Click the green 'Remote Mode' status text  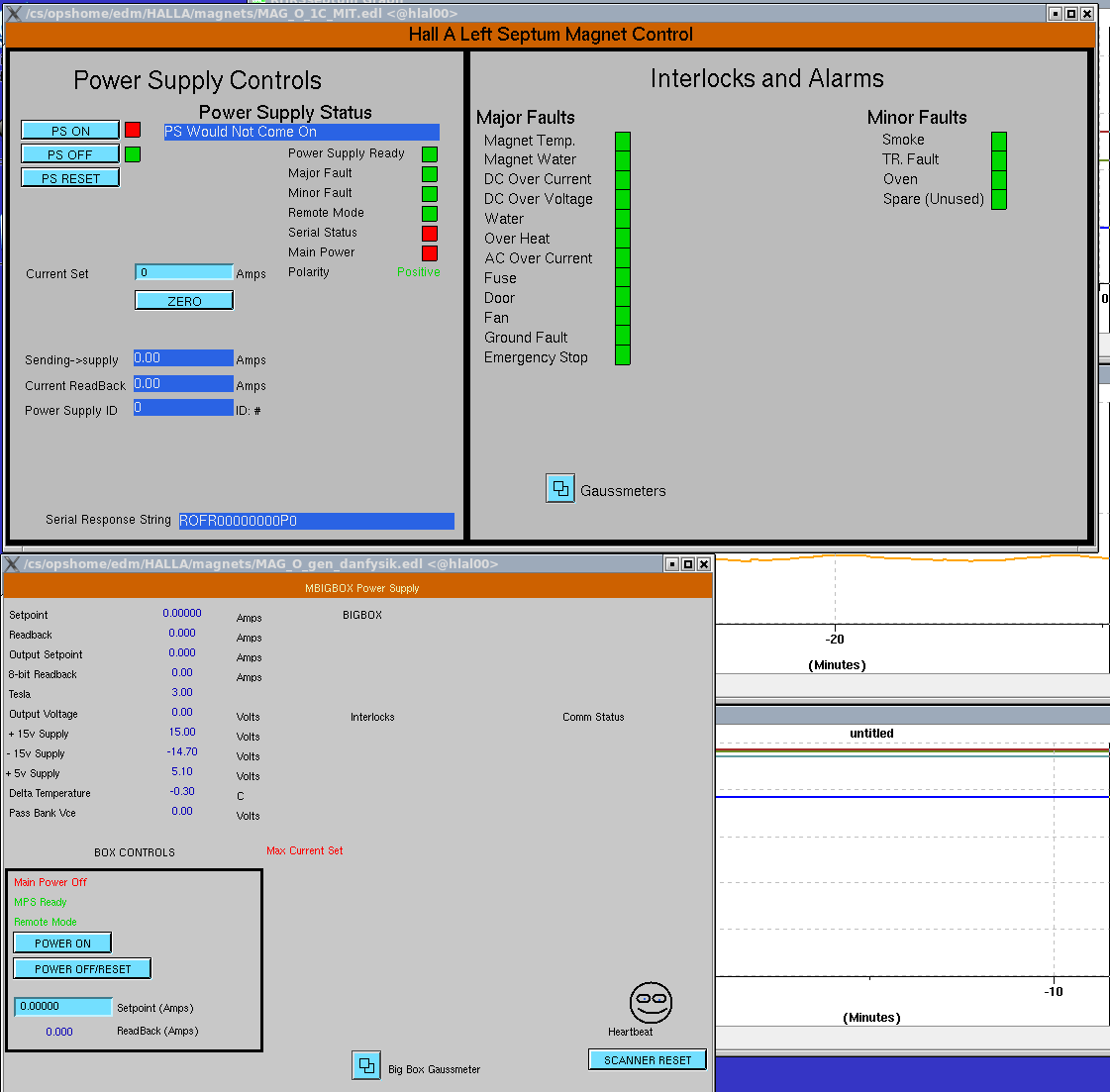[46, 922]
